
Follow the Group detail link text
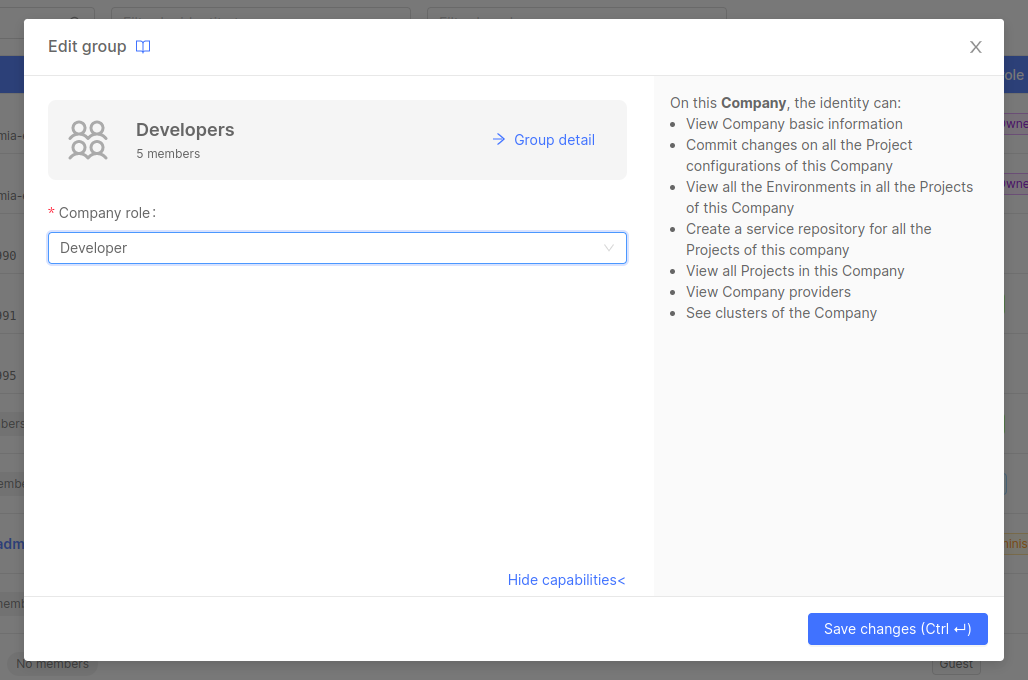pyautogui.click(x=554, y=140)
